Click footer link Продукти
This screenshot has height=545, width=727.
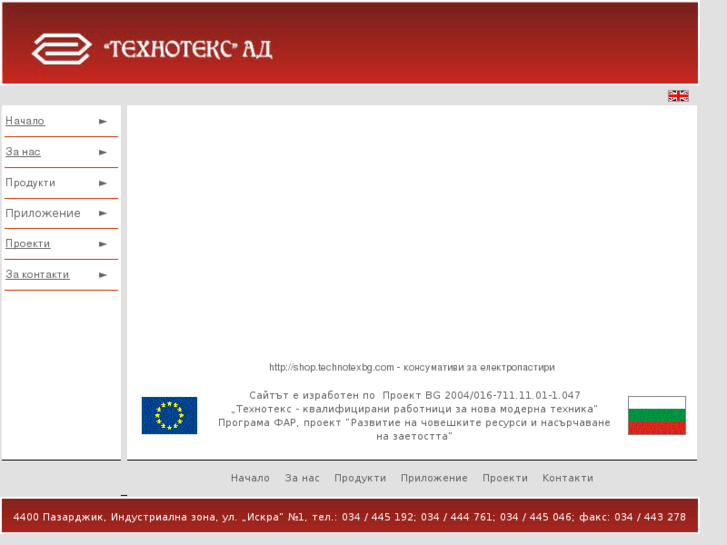pos(360,478)
